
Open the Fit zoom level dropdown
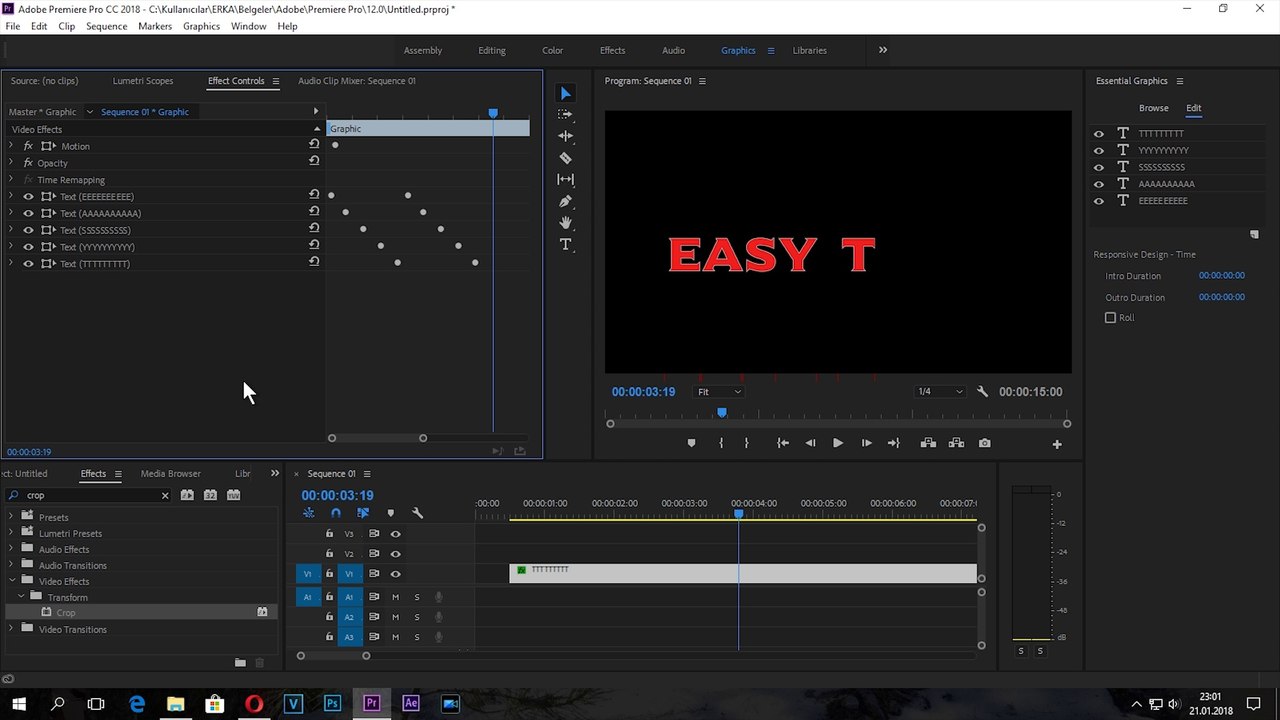click(719, 392)
